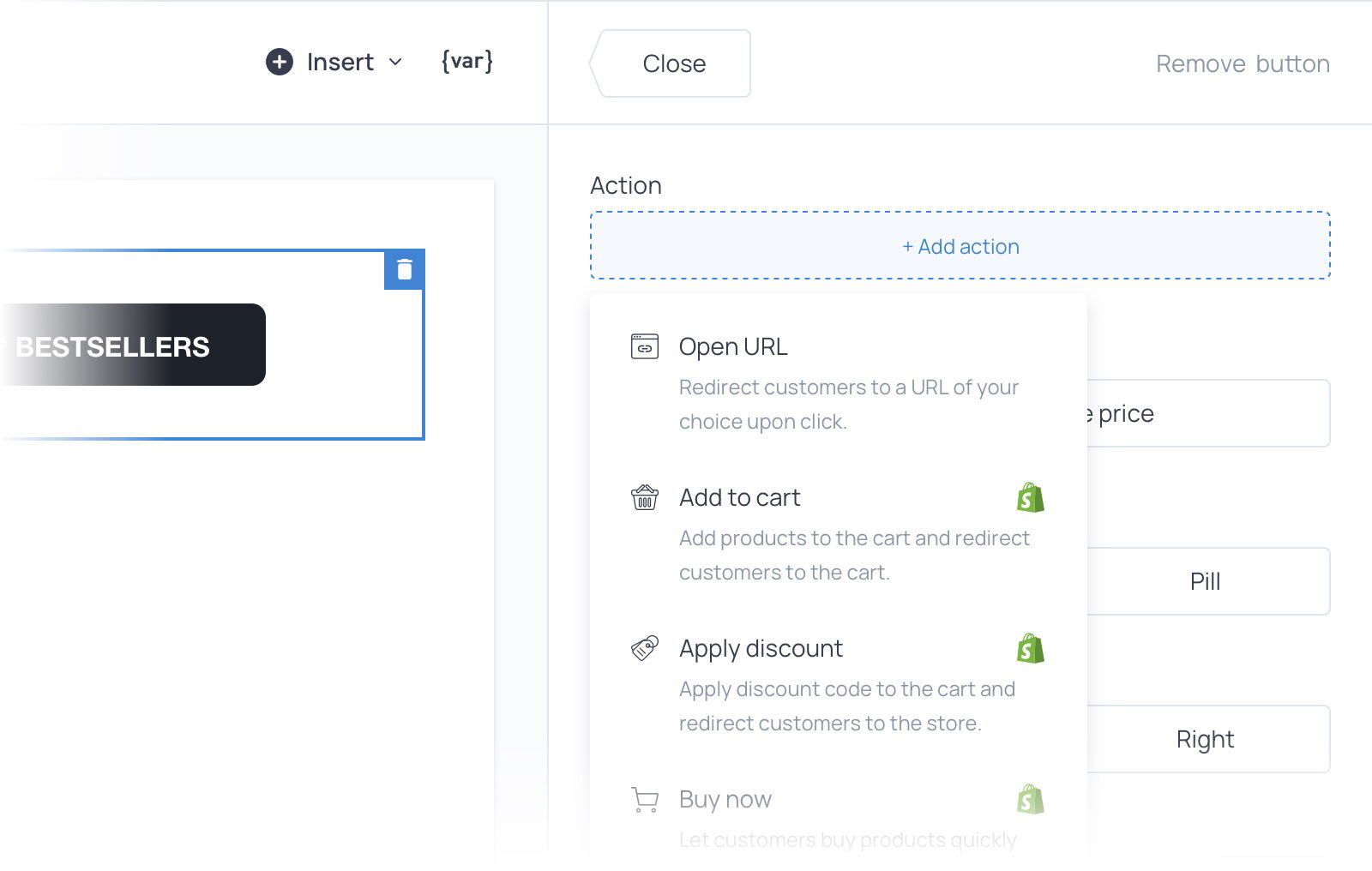This screenshot has width=1372, height=871.
Task: Select the Add to cart action
Action: point(739,497)
